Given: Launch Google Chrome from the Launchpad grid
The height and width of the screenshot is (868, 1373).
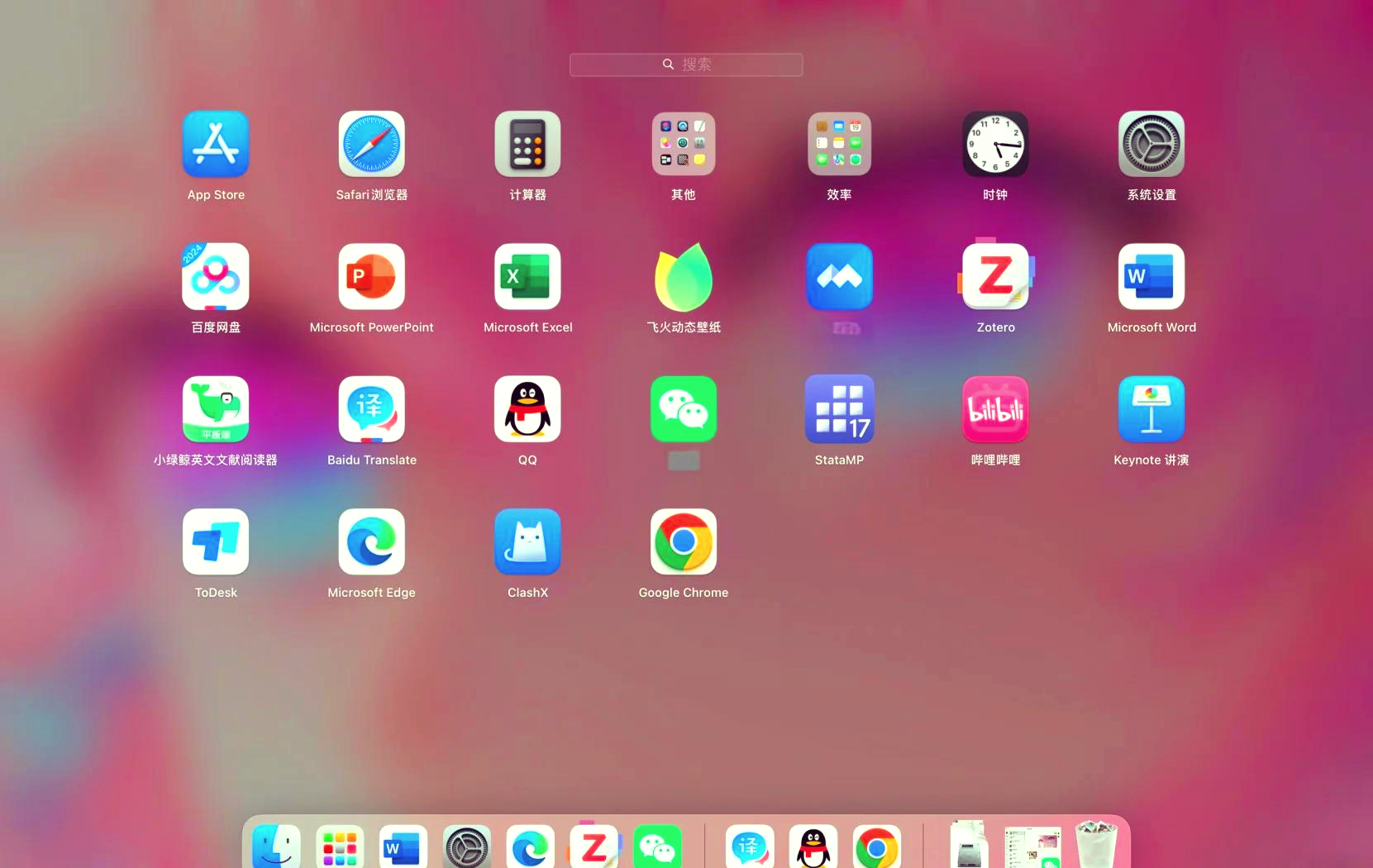Looking at the screenshot, I should (x=684, y=541).
